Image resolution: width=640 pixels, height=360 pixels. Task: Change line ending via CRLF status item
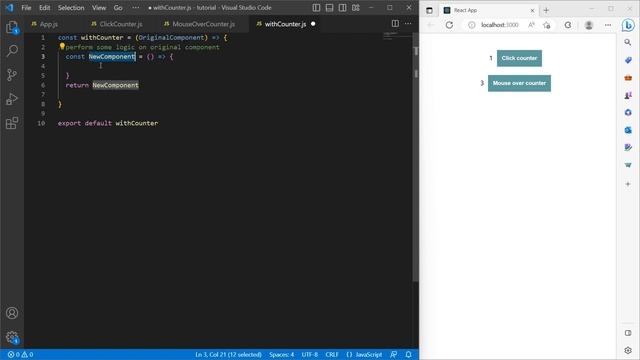tap(332, 354)
